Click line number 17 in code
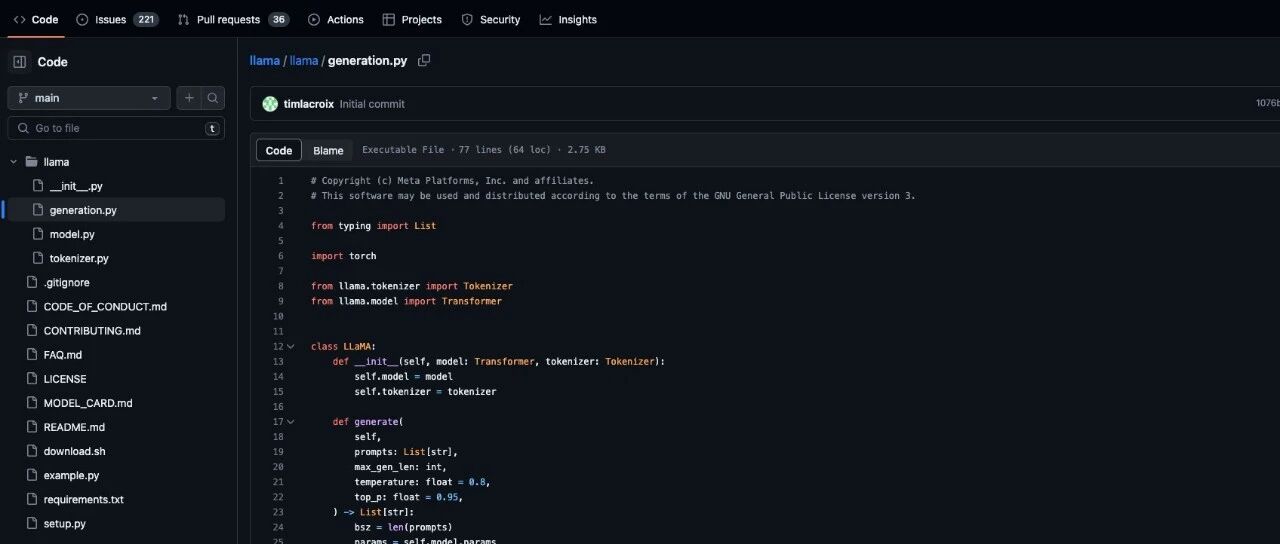 coord(278,422)
